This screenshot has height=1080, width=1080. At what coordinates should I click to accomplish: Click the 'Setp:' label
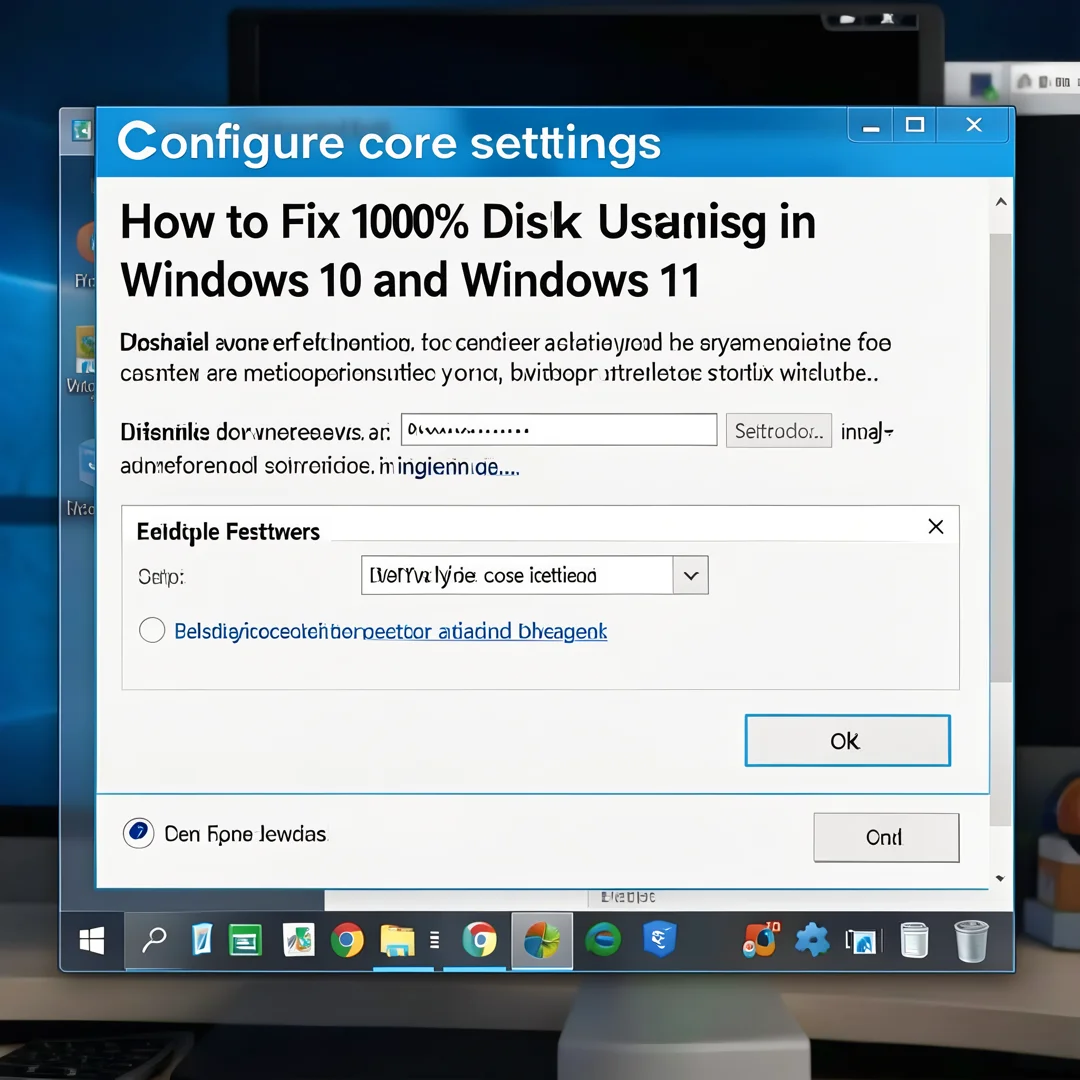click(x=161, y=577)
